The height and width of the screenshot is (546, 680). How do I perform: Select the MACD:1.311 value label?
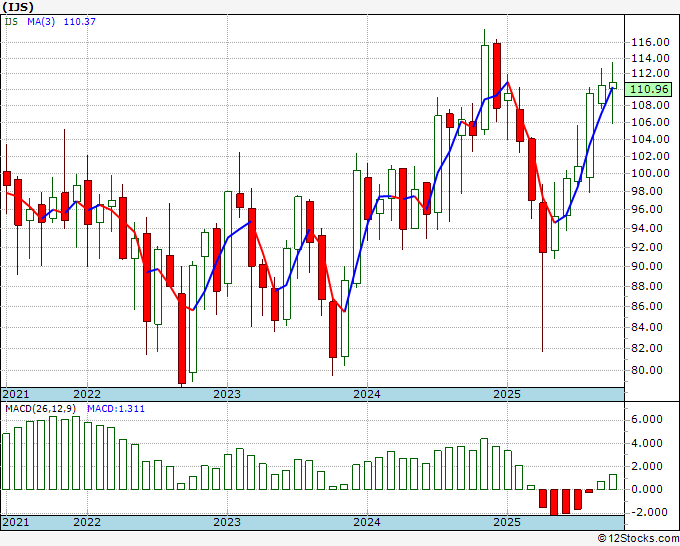click(x=116, y=409)
